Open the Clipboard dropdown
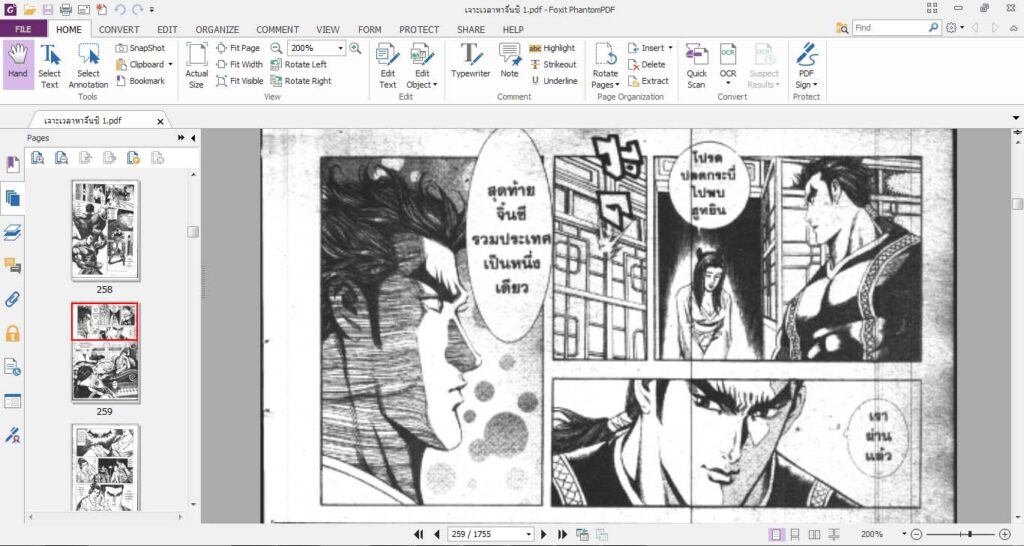This screenshot has height=546, width=1024. tap(170, 64)
